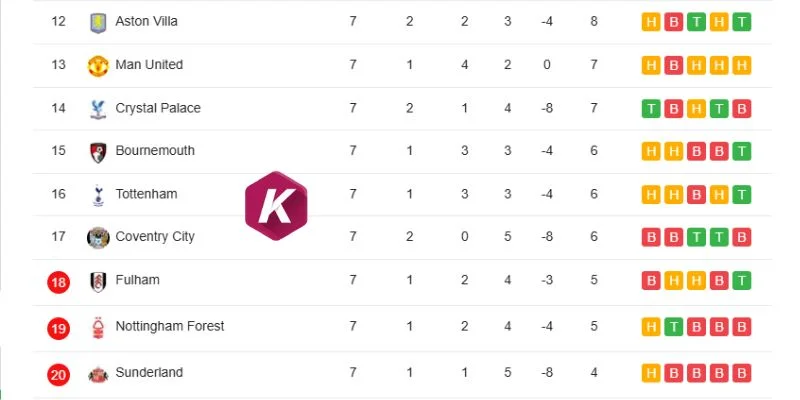
Task: Click the Fulham club crest
Action: (x=98, y=282)
